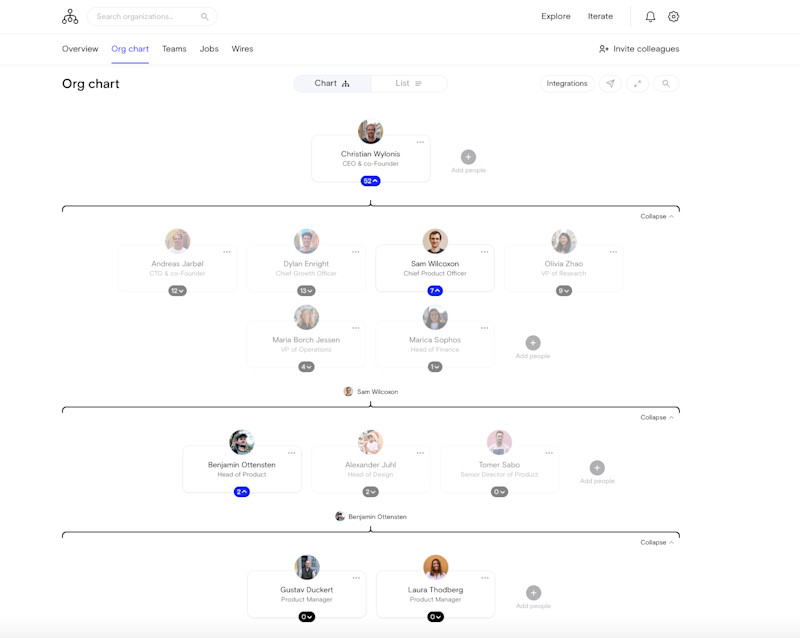Click Benjamin Ottensten section header label
This screenshot has width=800, height=638.
click(x=371, y=517)
